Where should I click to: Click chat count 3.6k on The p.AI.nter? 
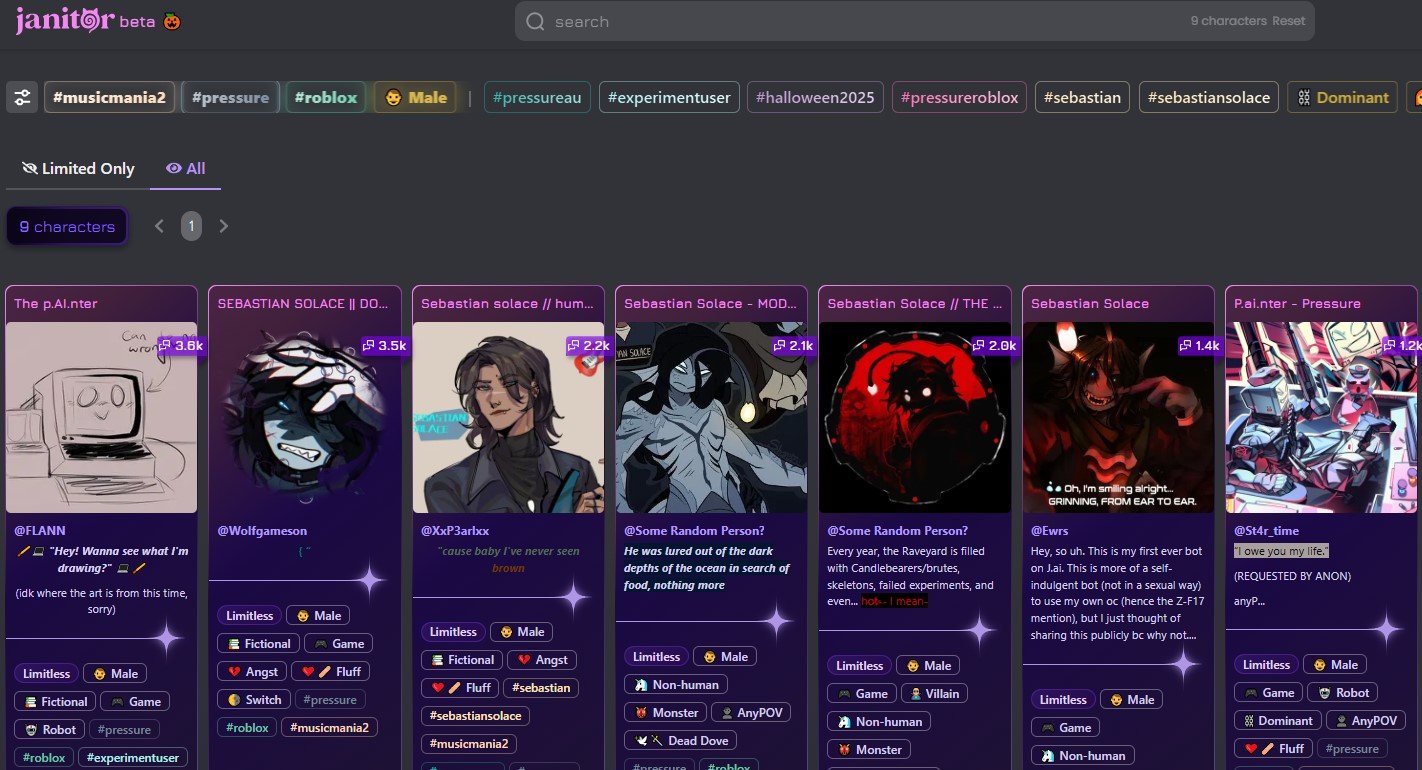tap(181, 345)
